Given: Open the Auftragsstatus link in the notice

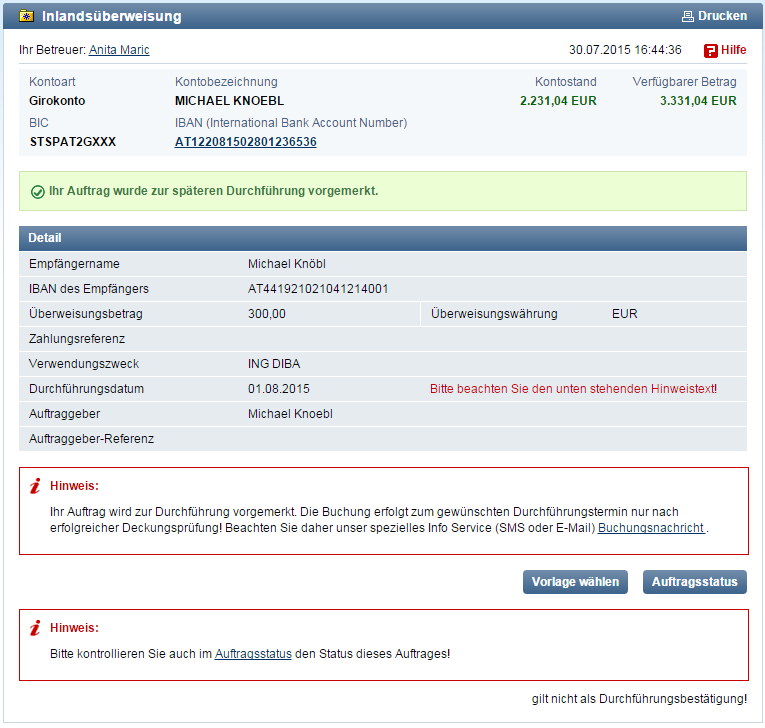Looking at the screenshot, I should coord(253,654).
